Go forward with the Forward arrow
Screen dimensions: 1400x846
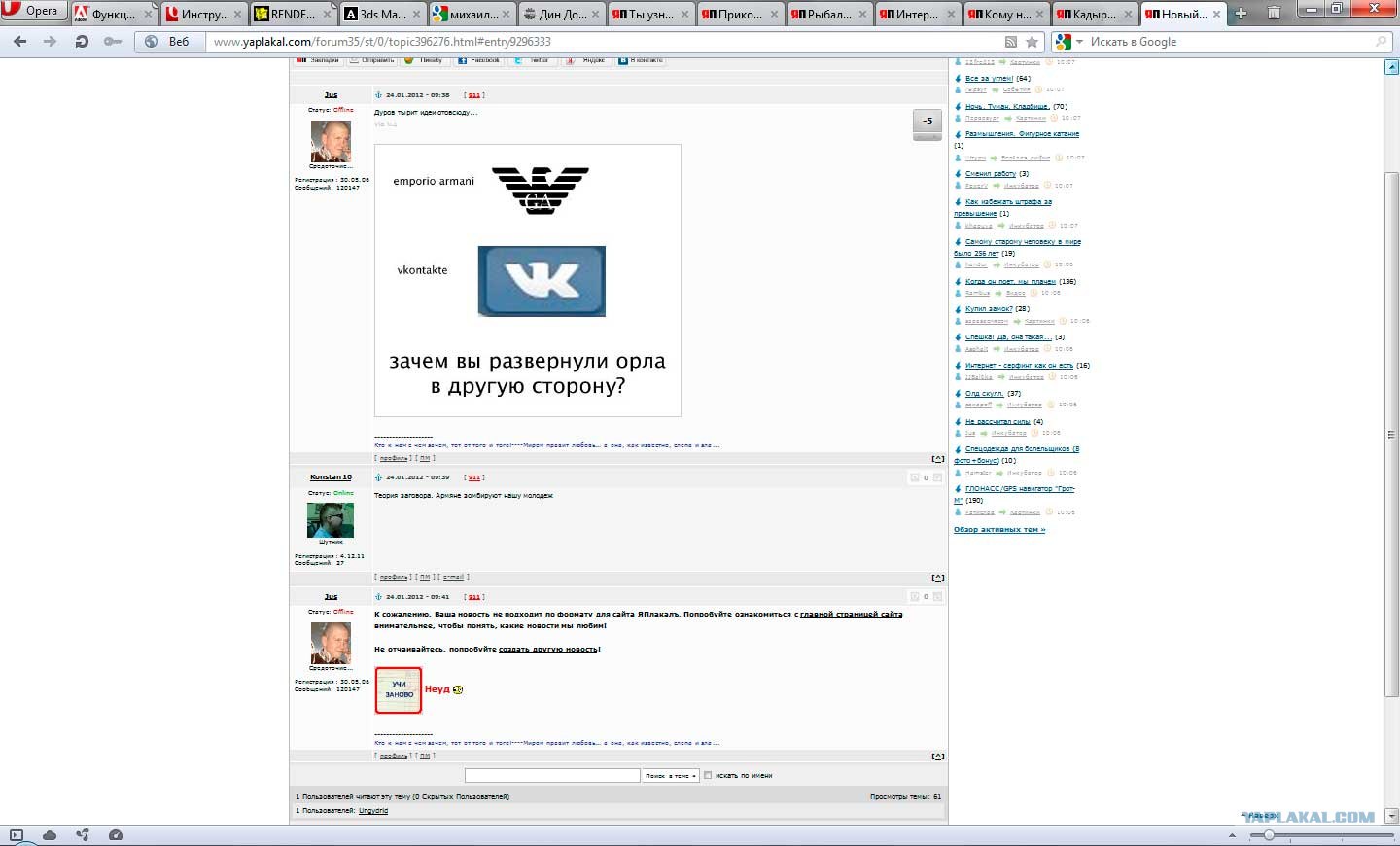(51, 42)
